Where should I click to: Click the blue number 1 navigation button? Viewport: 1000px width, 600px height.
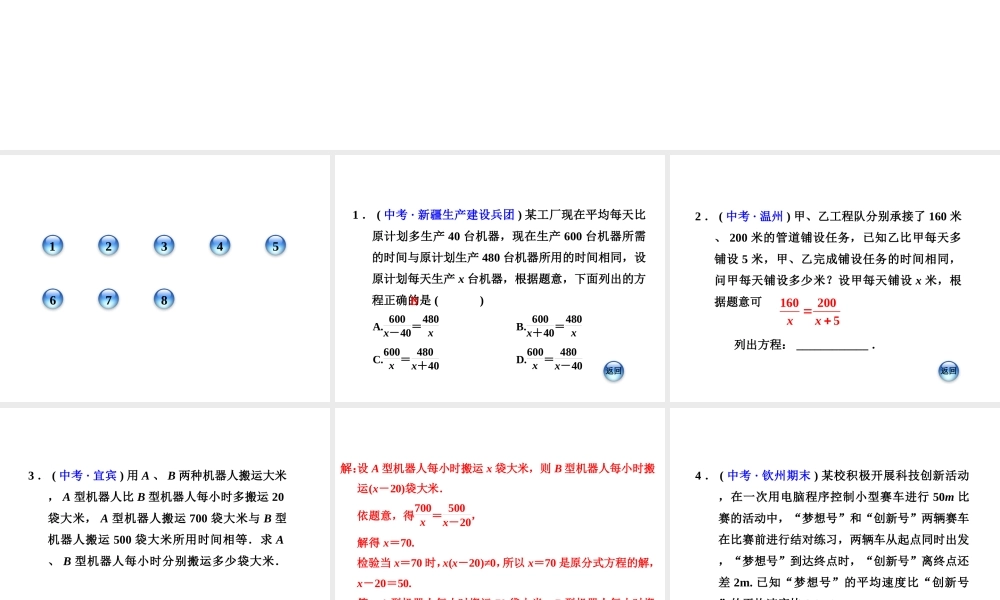53,245
